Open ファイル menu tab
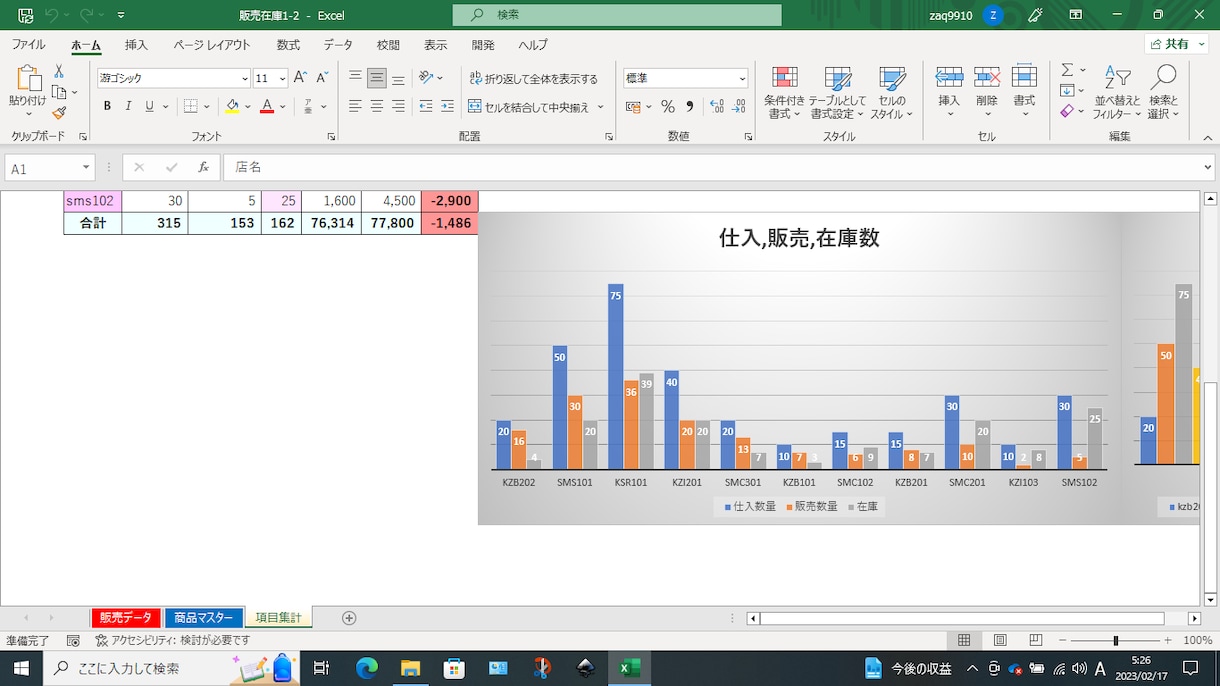Image resolution: width=1220 pixels, height=686 pixels. click(28, 45)
